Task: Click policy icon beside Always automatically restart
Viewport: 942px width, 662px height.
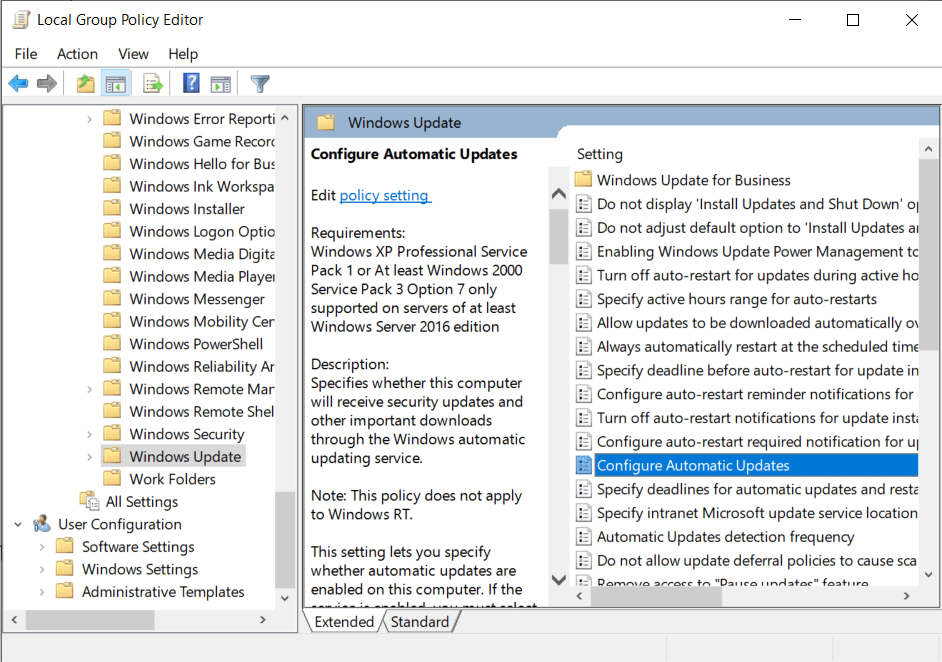Action: point(583,346)
